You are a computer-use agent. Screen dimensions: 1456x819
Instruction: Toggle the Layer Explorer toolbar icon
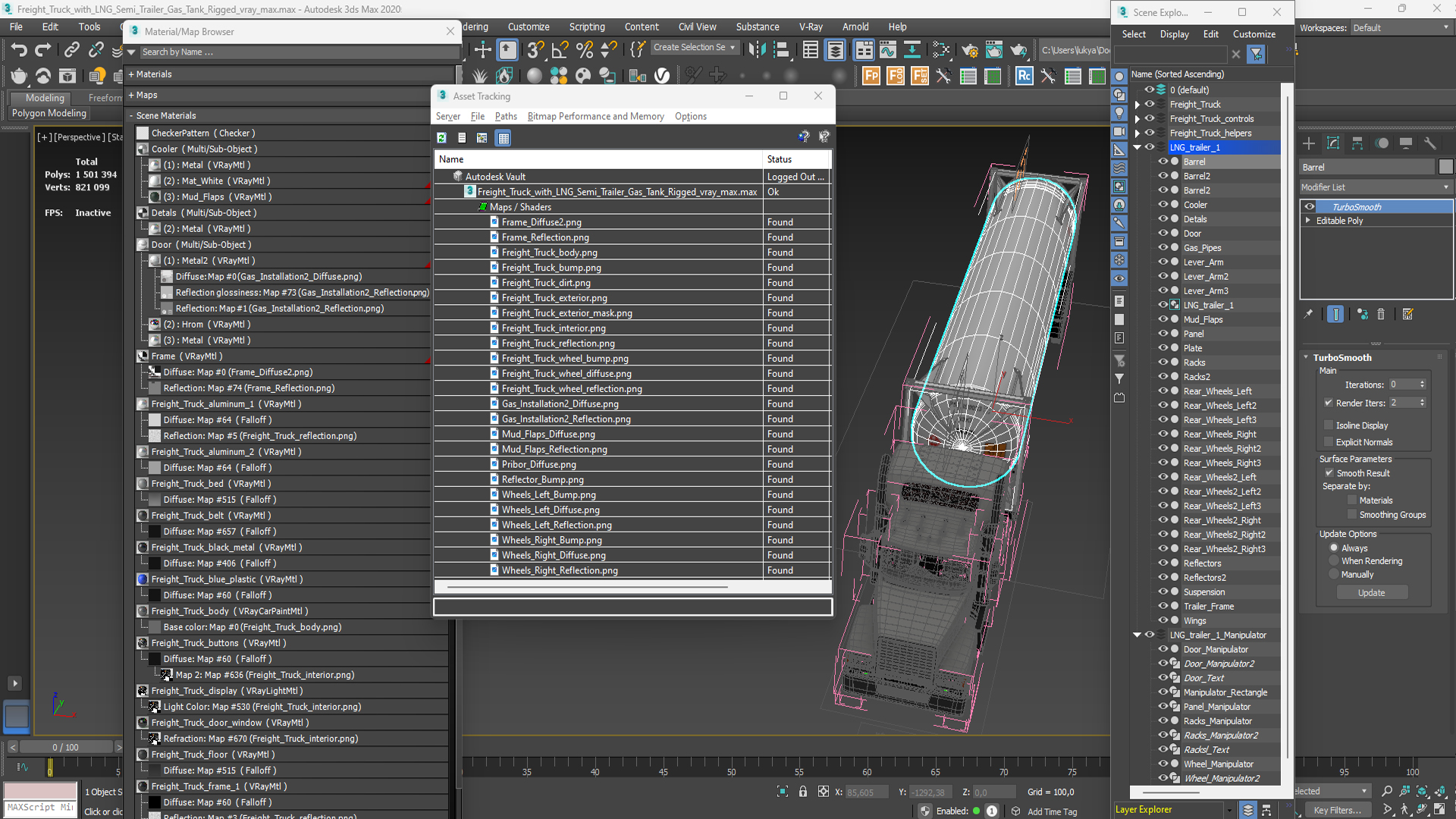pyautogui.click(x=835, y=50)
